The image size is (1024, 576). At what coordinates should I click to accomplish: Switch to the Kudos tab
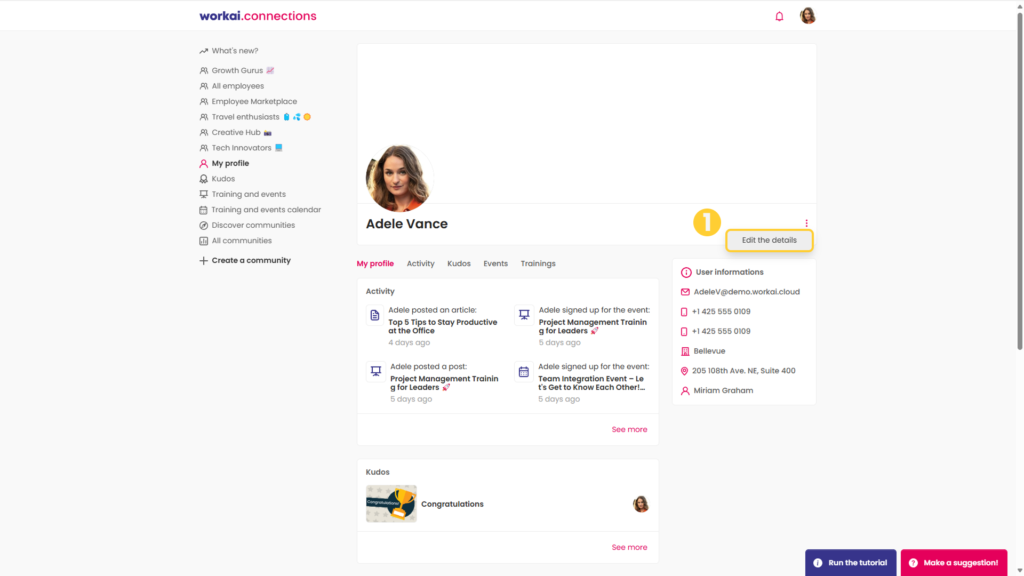[459, 264]
